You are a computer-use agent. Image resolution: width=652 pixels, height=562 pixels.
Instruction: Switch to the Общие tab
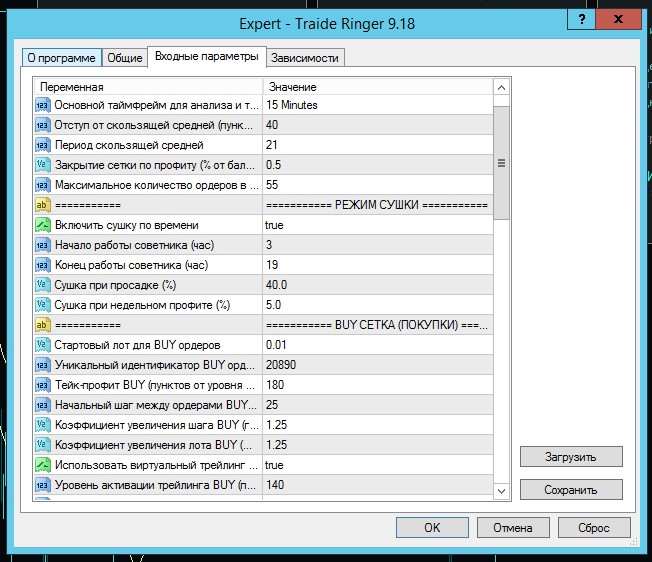(x=125, y=58)
